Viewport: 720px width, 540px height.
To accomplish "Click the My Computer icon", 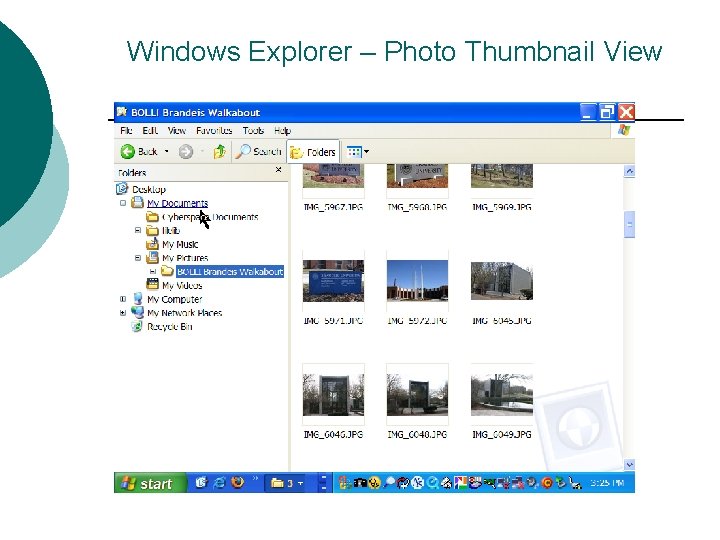I will click(x=137, y=299).
